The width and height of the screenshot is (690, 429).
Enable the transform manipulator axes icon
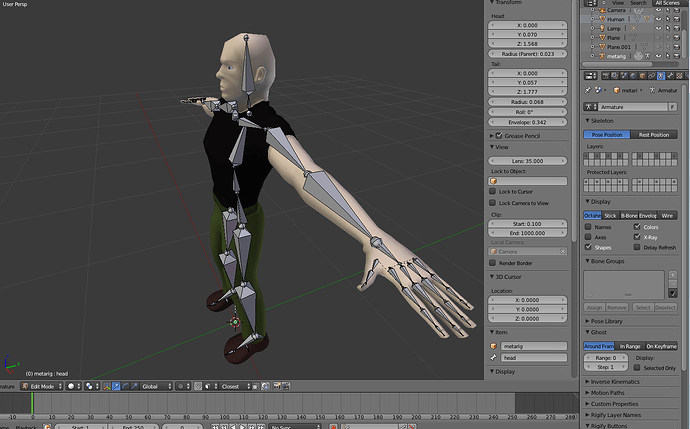click(x=106, y=386)
